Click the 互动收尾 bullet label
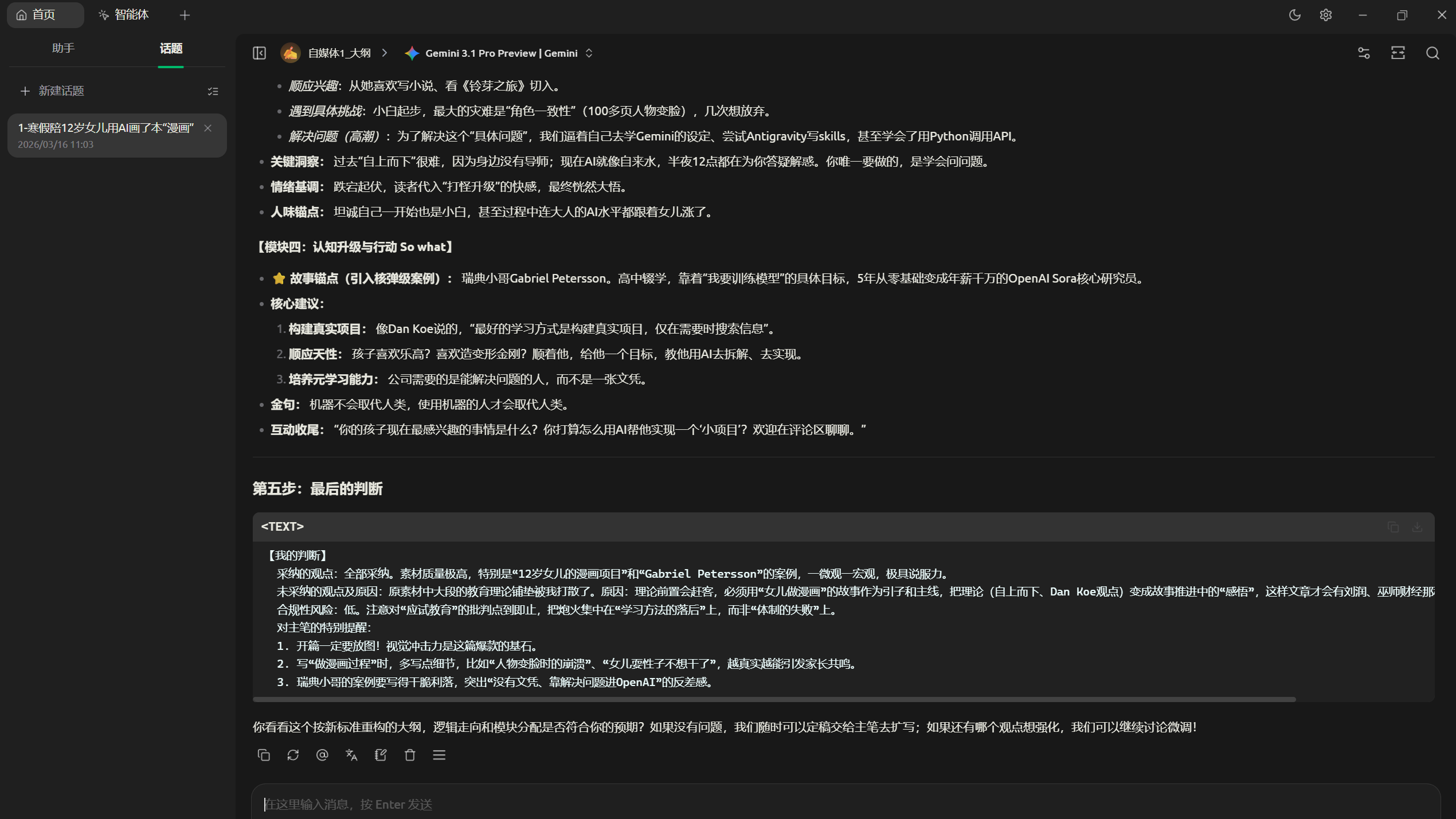The width and height of the screenshot is (1456, 819). tap(298, 430)
